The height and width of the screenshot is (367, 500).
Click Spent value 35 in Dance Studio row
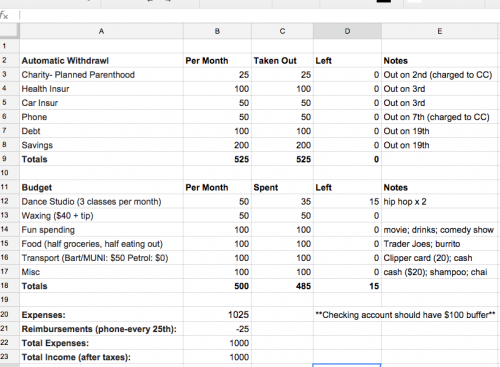tap(282, 202)
